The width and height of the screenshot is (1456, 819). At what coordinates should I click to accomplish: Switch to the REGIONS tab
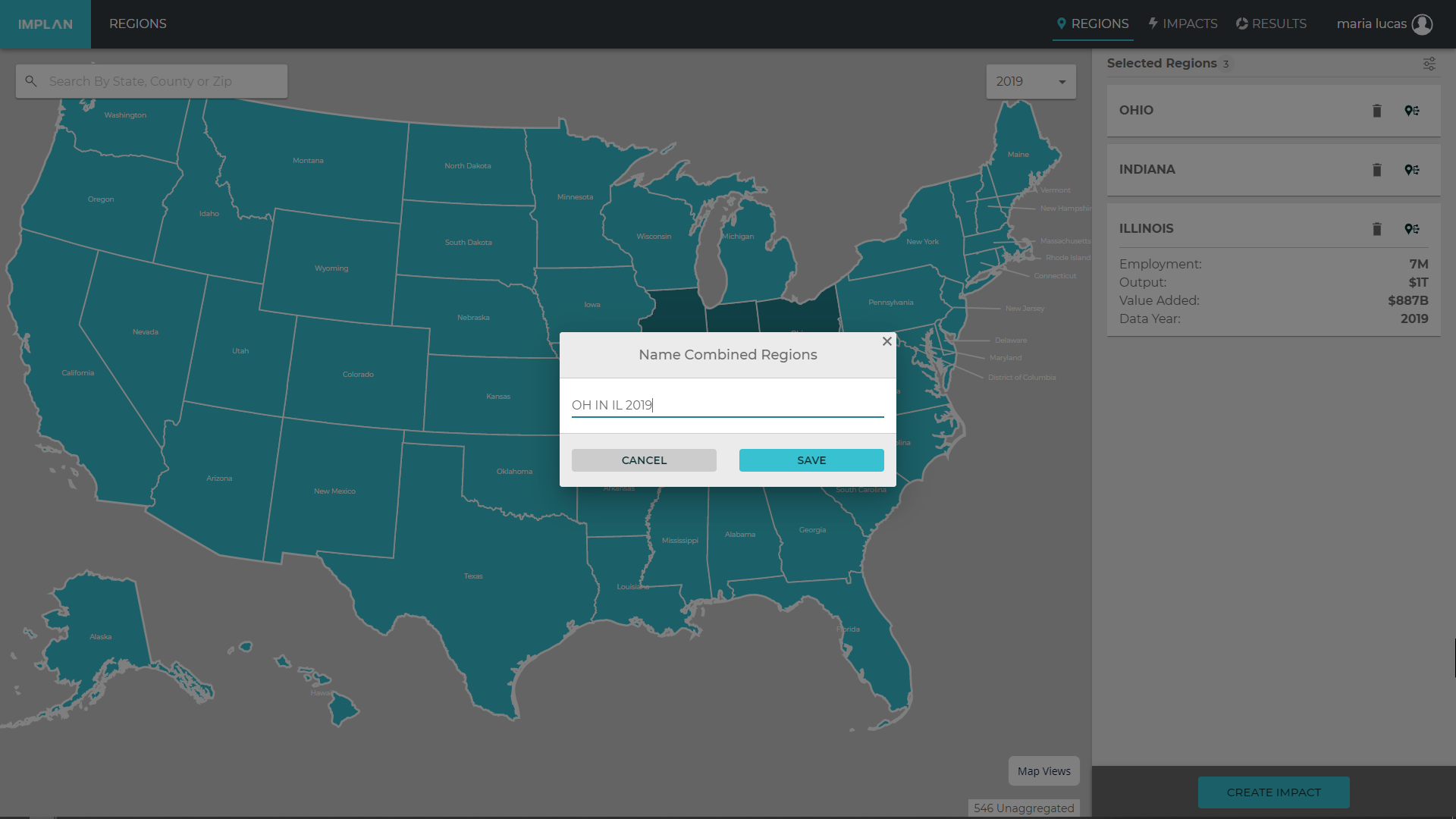[x=1093, y=24]
